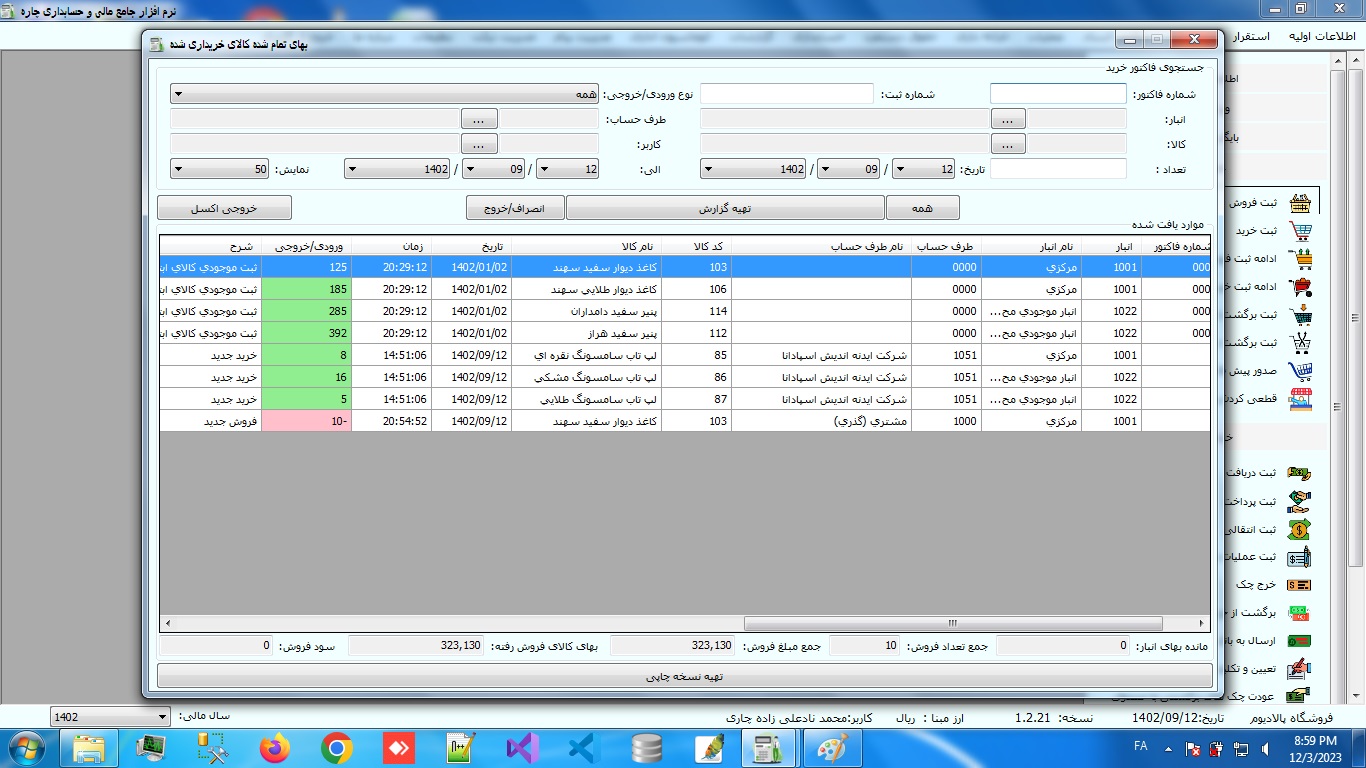Select the صدور پیش فاکتور blue cart icon

[x=1300, y=371]
